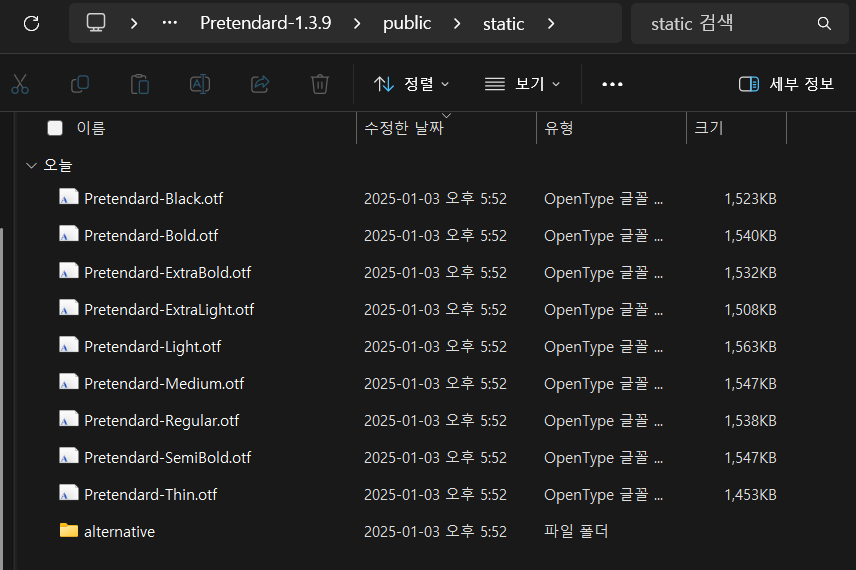This screenshot has height=570, width=856.
Task: Click the This PC monitor icon
Action: 96,23
